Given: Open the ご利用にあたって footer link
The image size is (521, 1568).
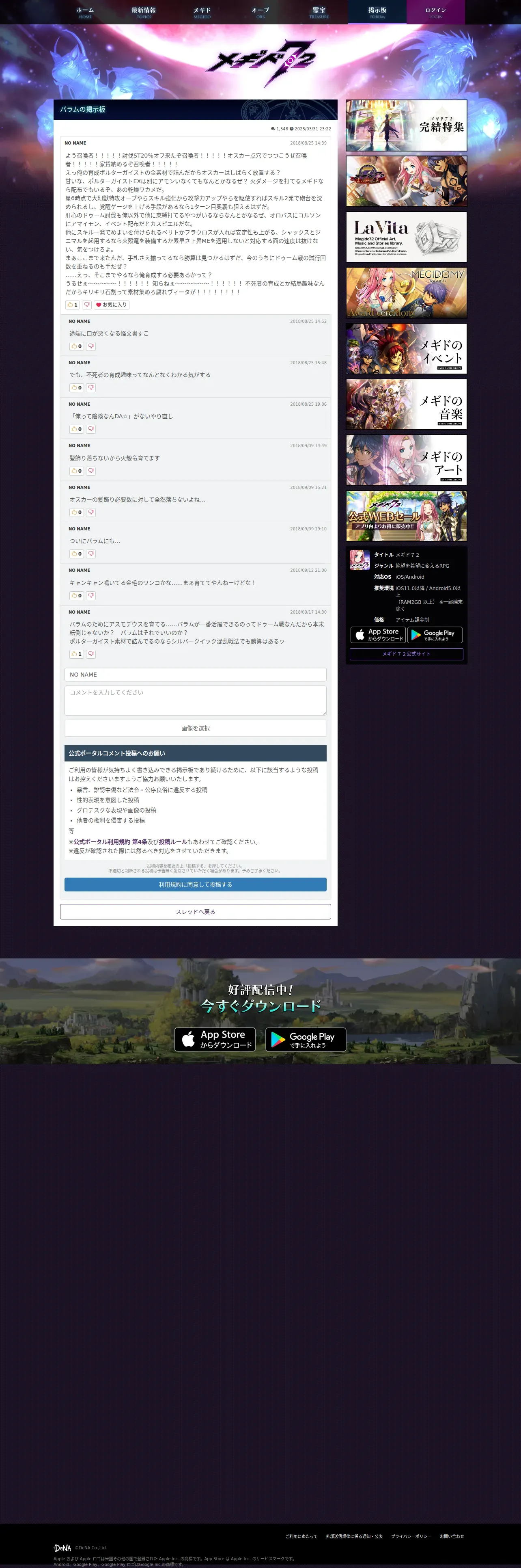Looking at the screenshot, I should click(301, 1536).
